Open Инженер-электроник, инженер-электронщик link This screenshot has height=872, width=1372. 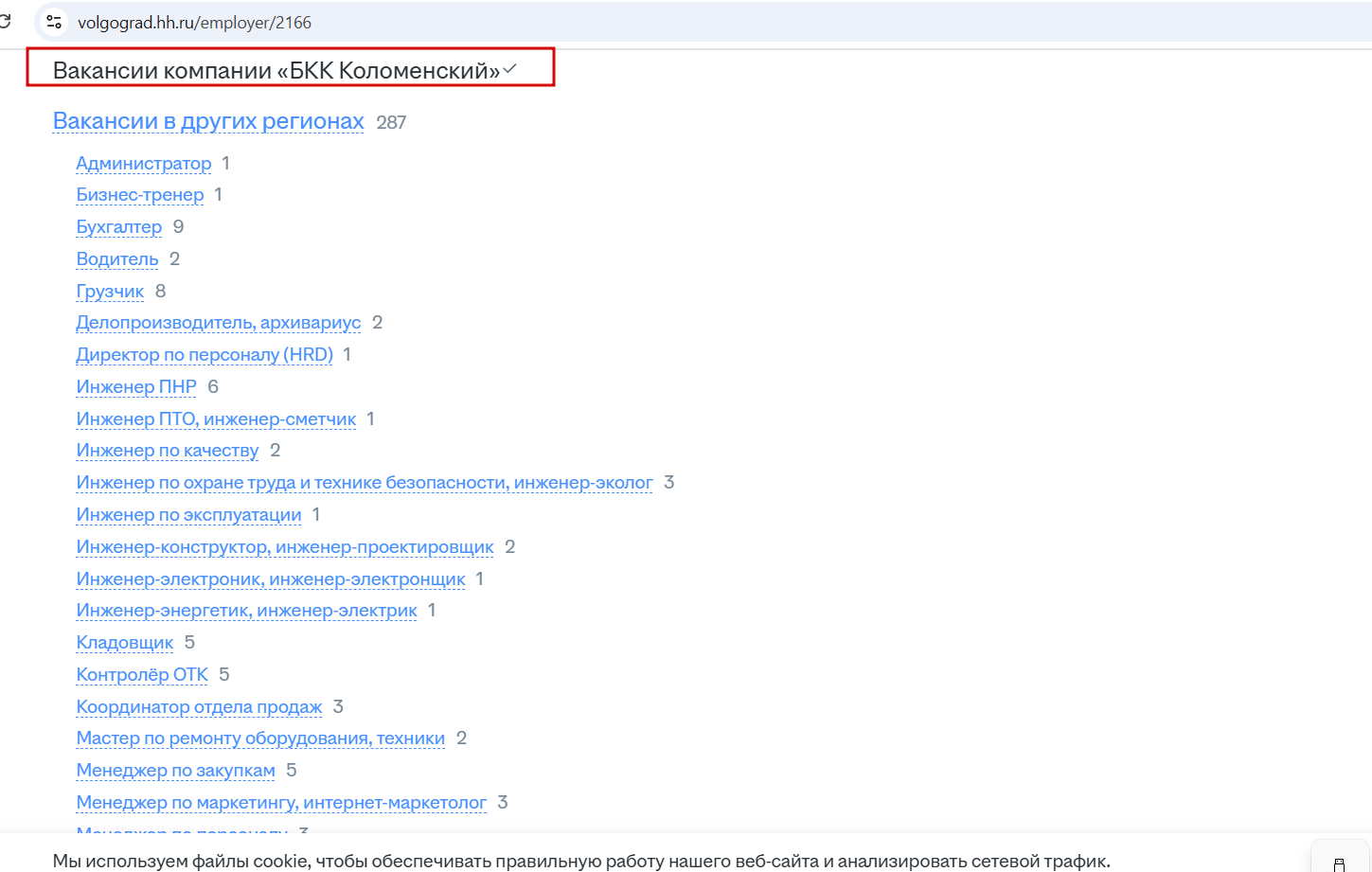point(271,579)
